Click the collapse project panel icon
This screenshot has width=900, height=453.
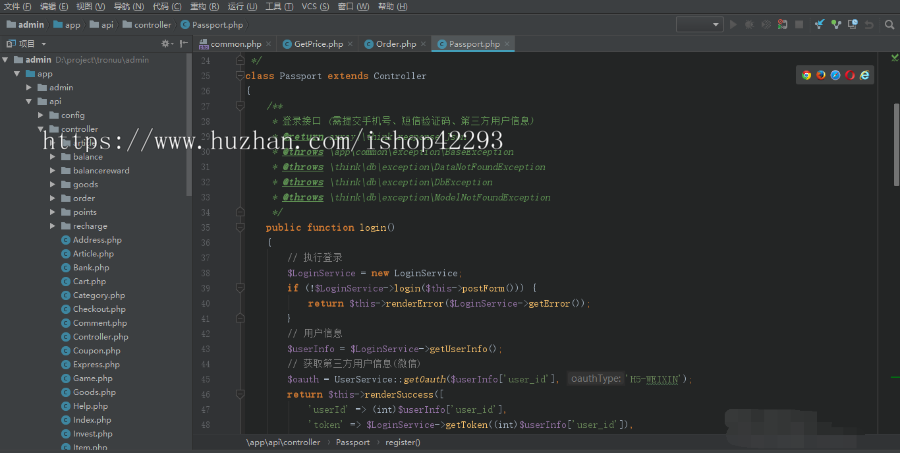(184, 44)
